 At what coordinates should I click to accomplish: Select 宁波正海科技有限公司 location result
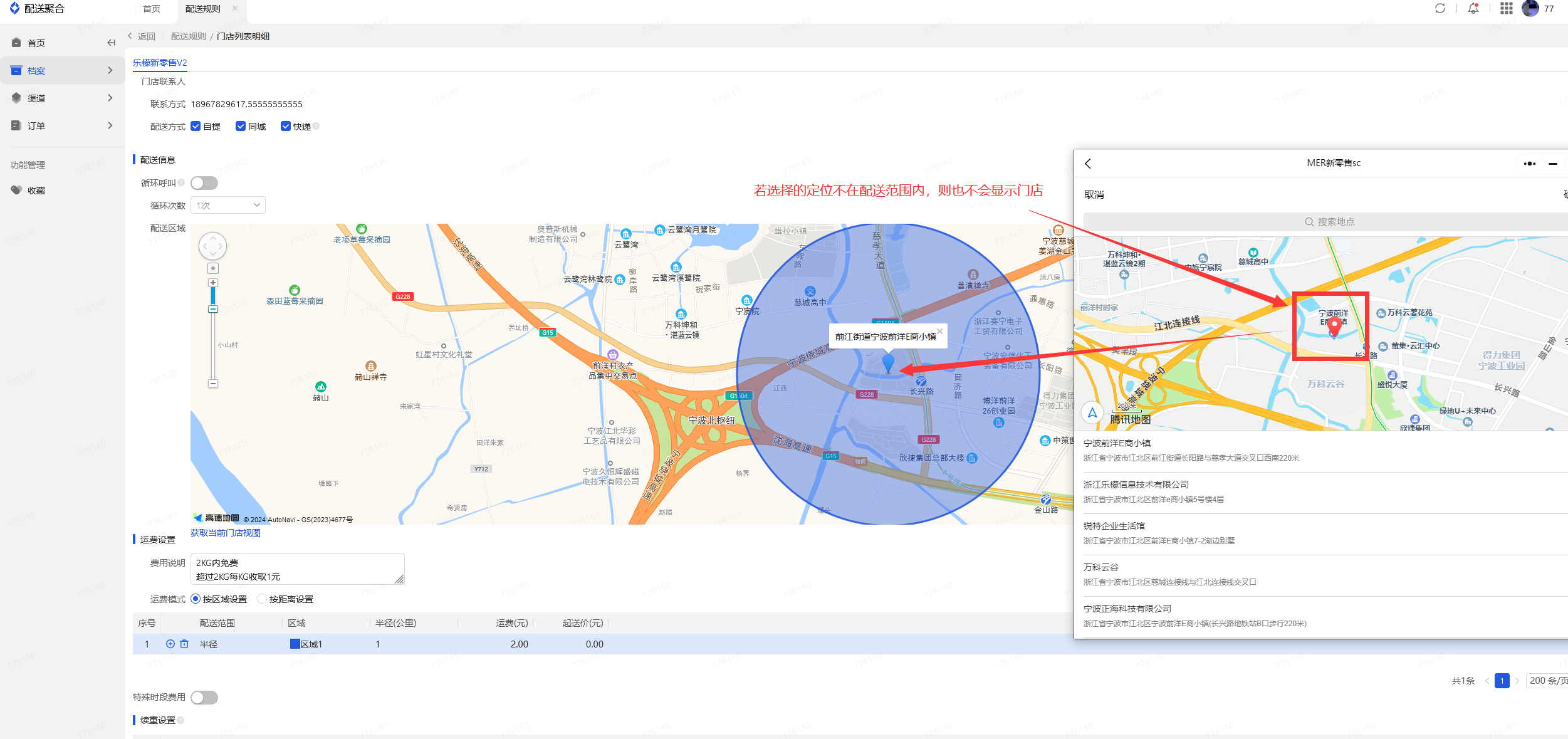pos(1321,616)
